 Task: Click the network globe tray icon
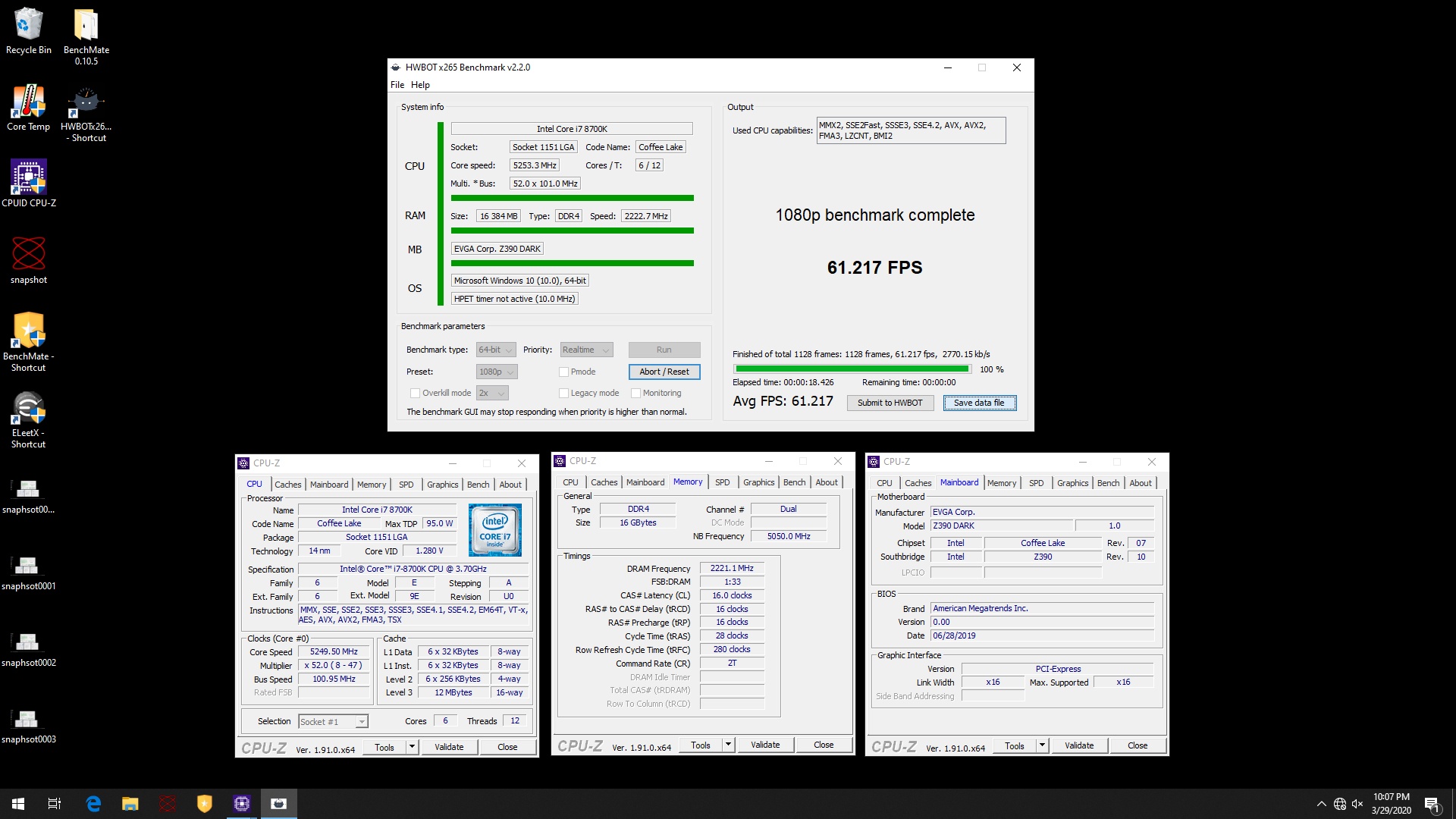1340,804
